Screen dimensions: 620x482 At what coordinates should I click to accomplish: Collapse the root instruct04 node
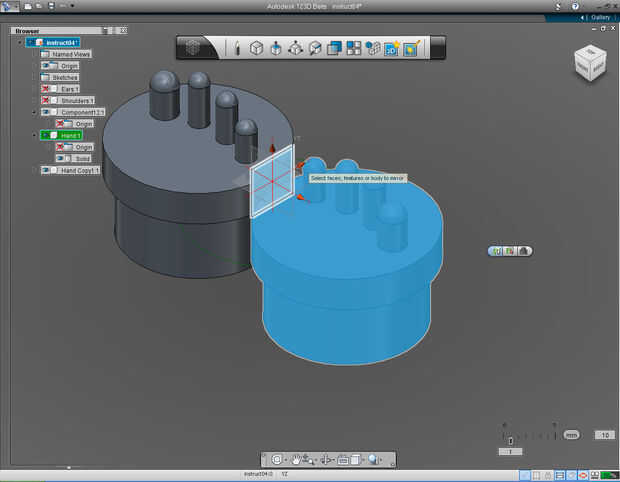pyautogui.click(x=19, y=42)
